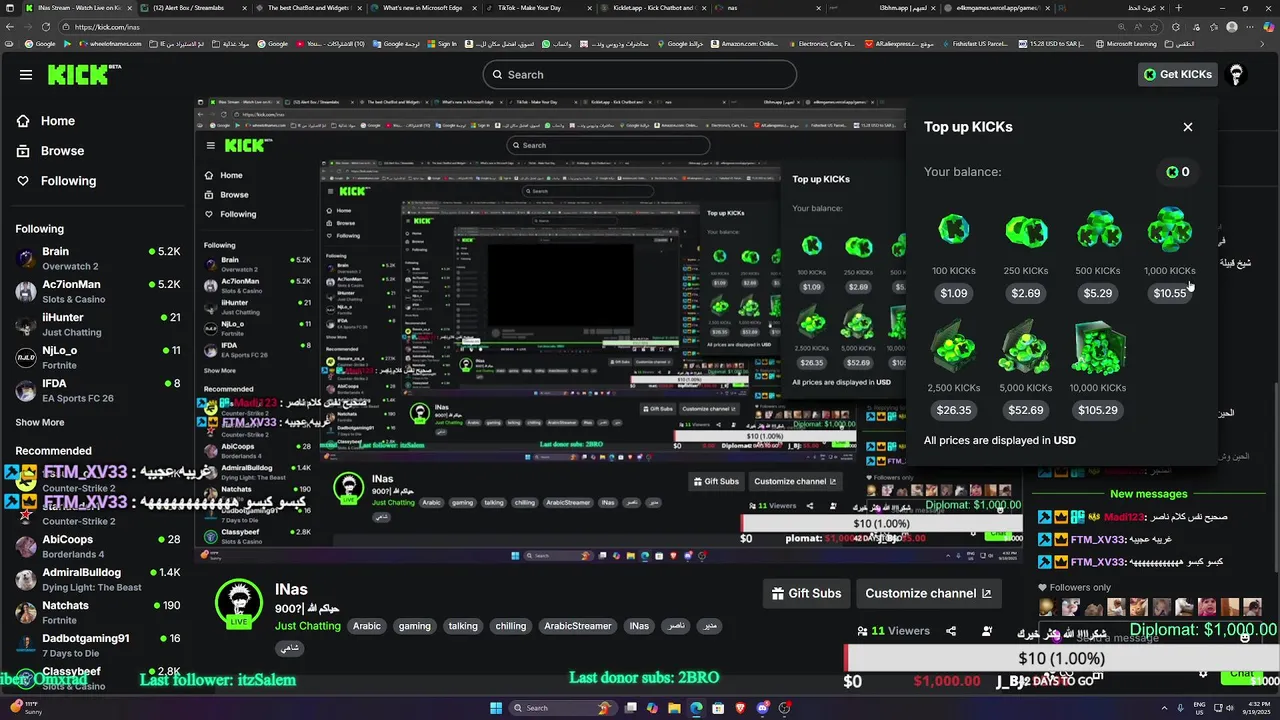Open NjLo_o channel in Following list
This screenshot has width=1280, height=720.
(x=98, y=358)
